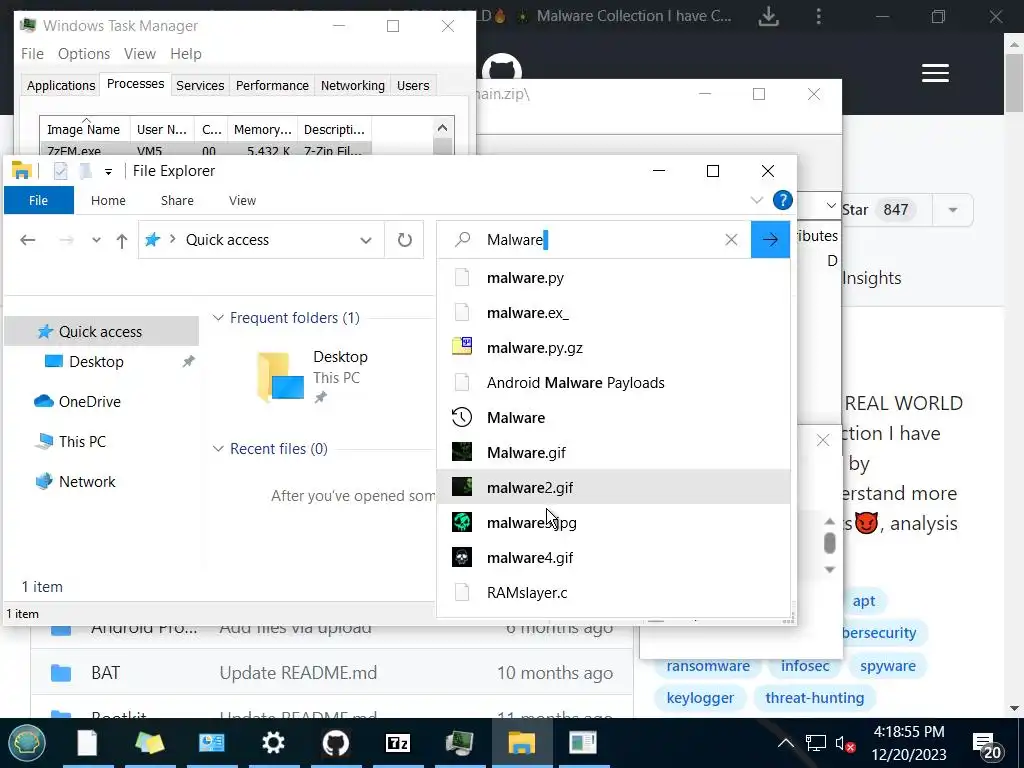Image resolution: width=1024 pixels, height=768 pixels.
Task: Click threat-hunting topic tag
Action: pyautogui.click(x=814, y=697)
